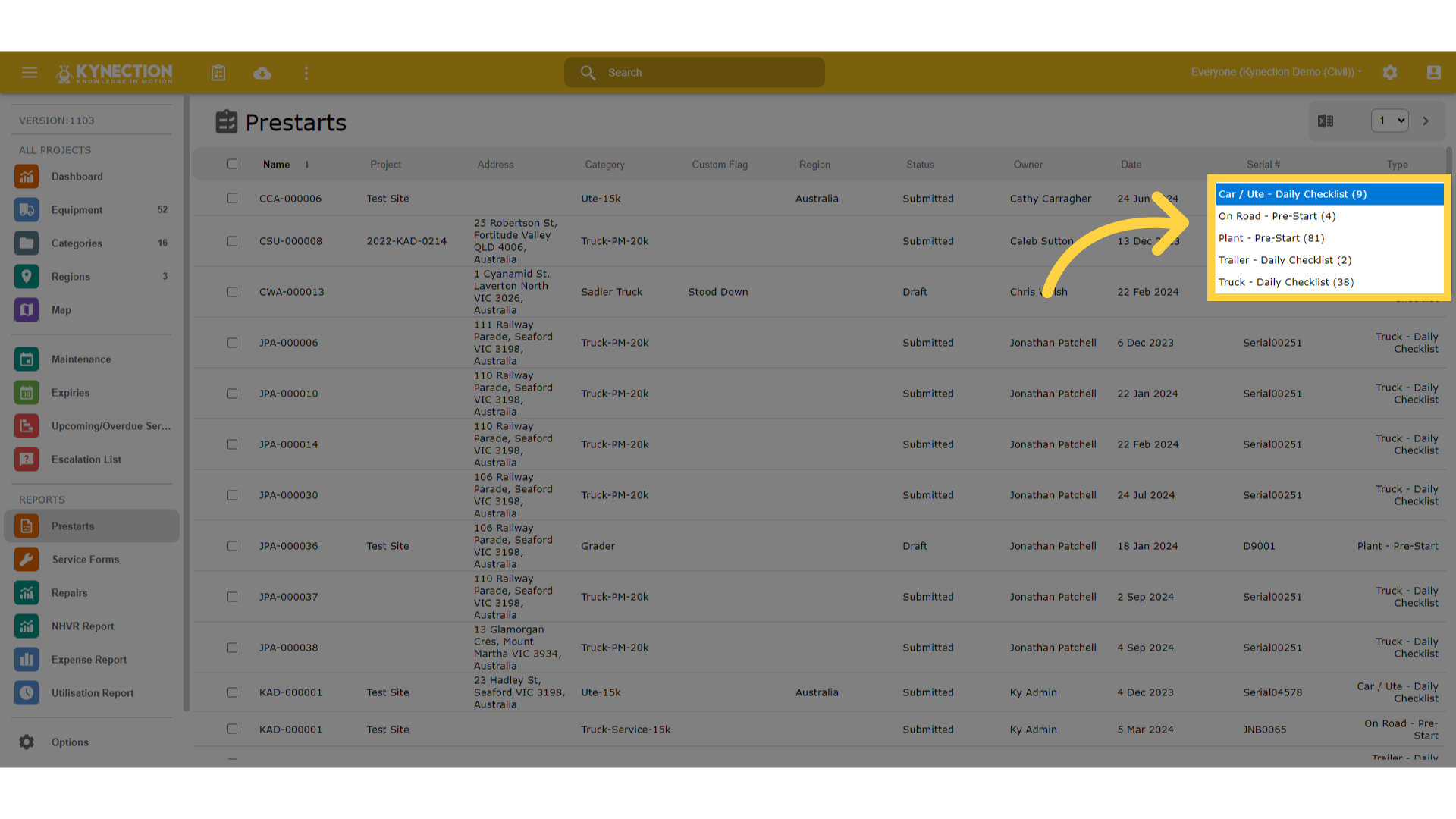Open the page number dropdown showing 1
Screen dimensions: 1456x819
[x=1390, y=120]
